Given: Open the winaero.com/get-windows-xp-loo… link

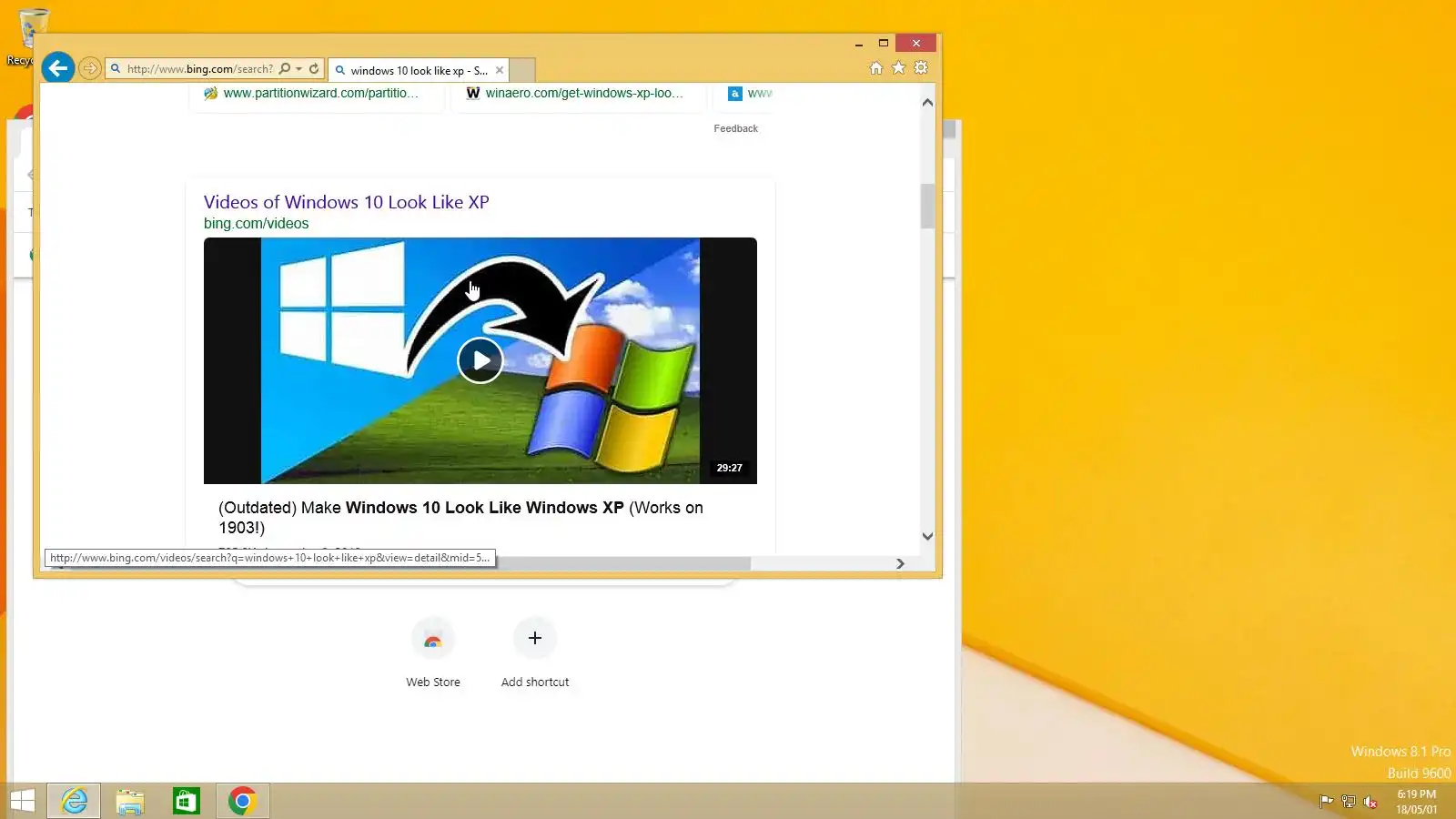Looking at the screenshot, I should 584,93.
